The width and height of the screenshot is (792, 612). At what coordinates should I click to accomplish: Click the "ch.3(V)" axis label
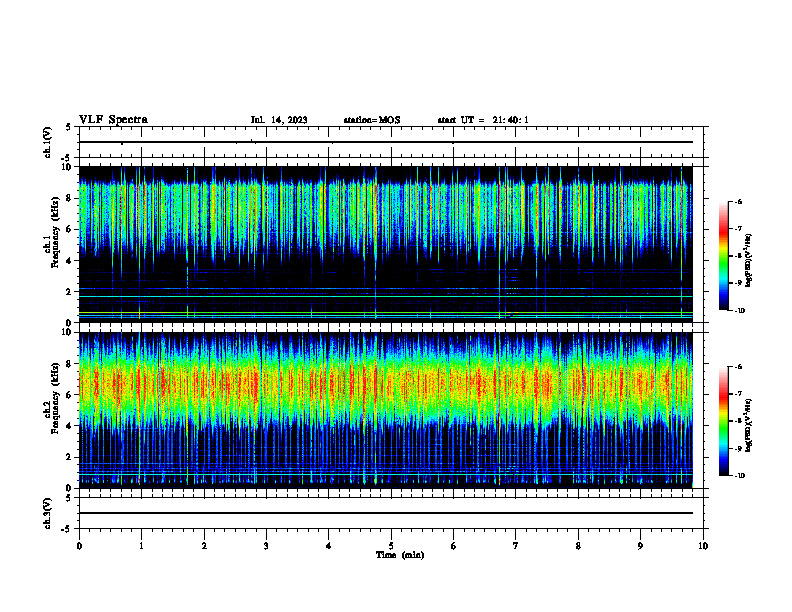click(48, 513)
